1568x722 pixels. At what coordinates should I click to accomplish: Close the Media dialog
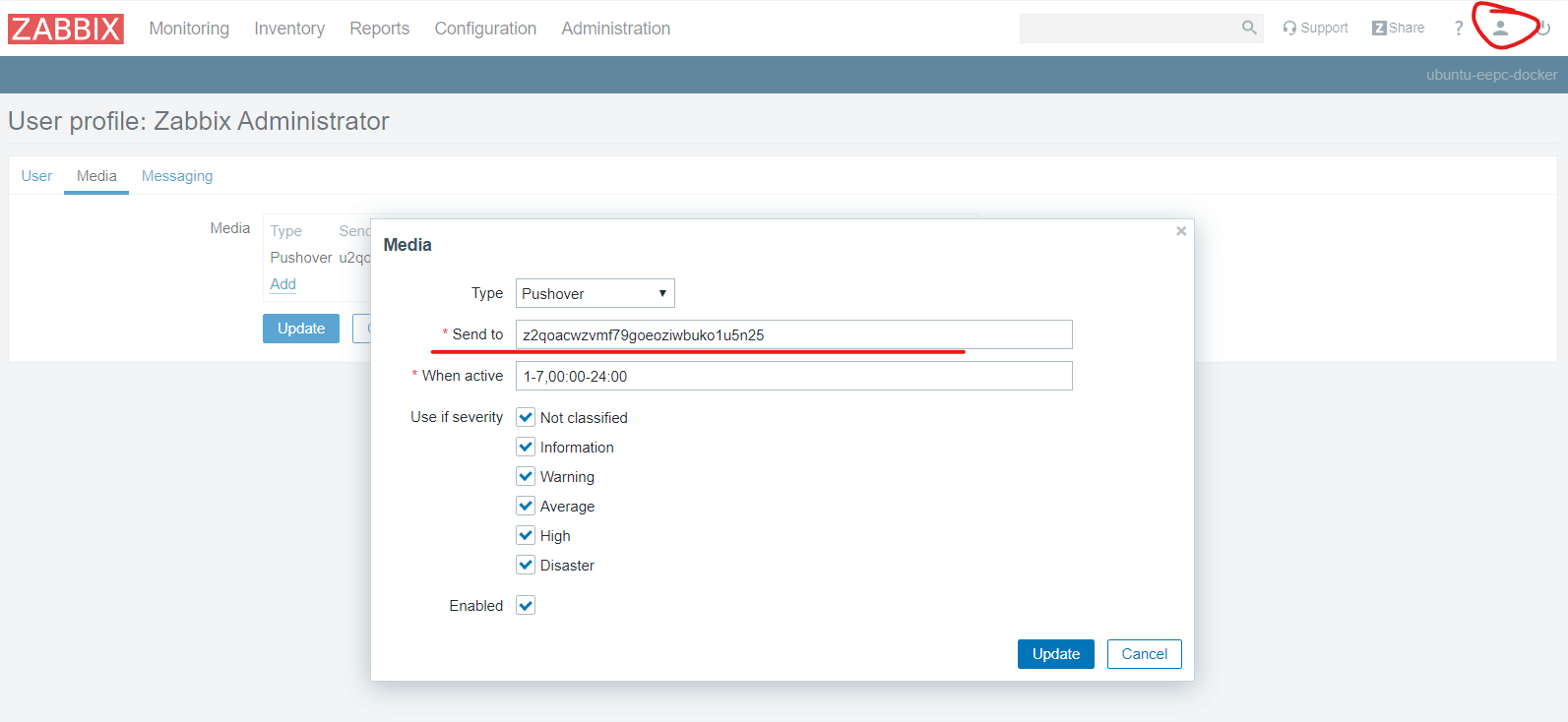coord(1181,231)
